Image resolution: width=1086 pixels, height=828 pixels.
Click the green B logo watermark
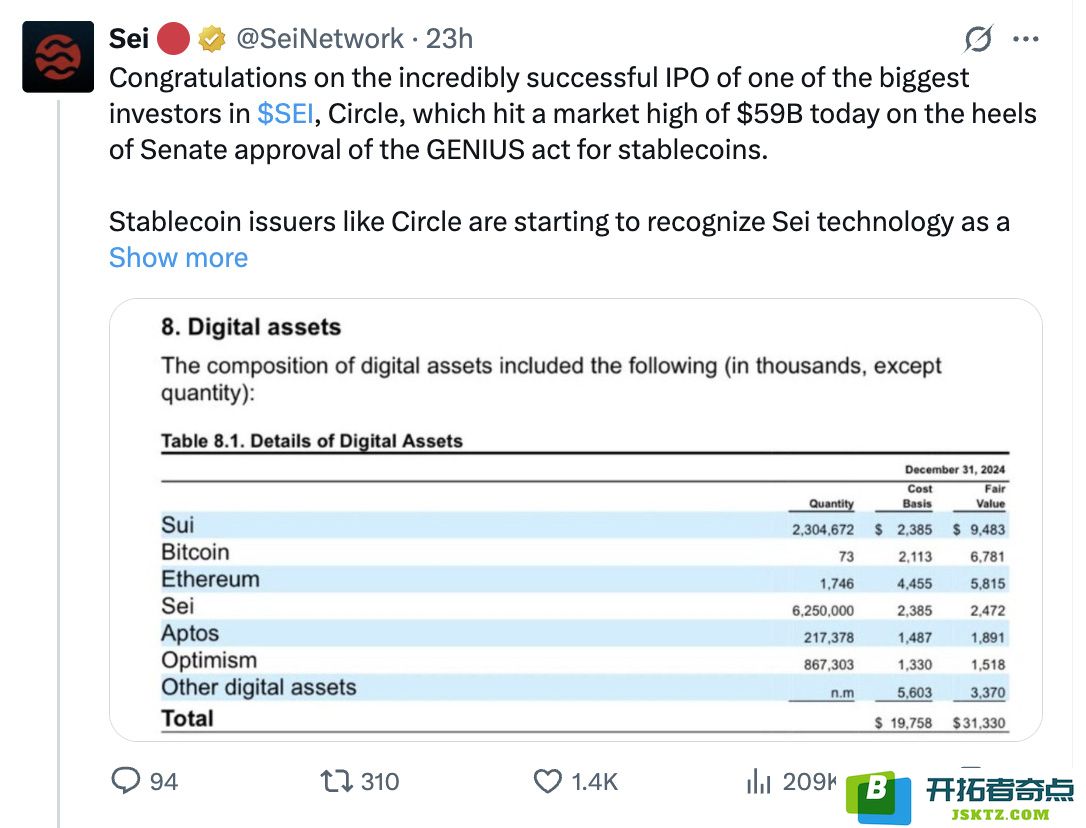(879, 797)
